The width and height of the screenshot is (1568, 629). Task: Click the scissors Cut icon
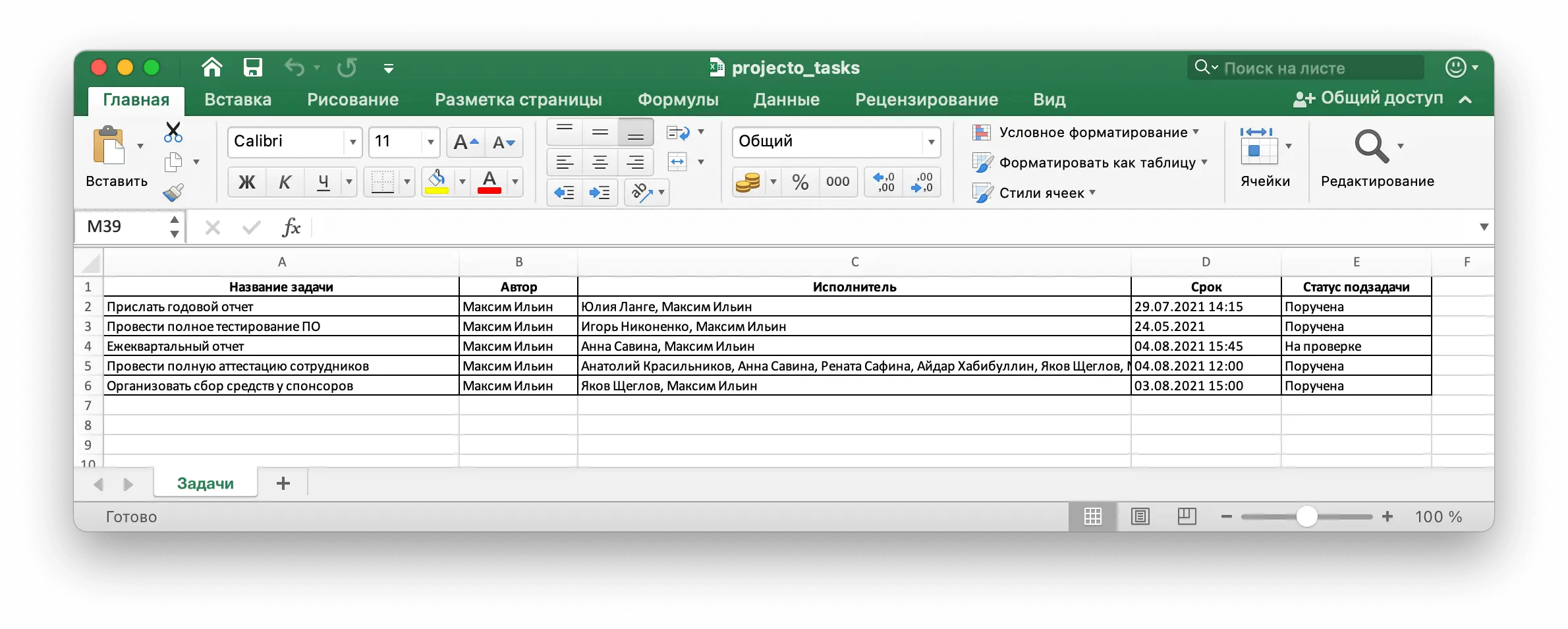coord(173,133)
